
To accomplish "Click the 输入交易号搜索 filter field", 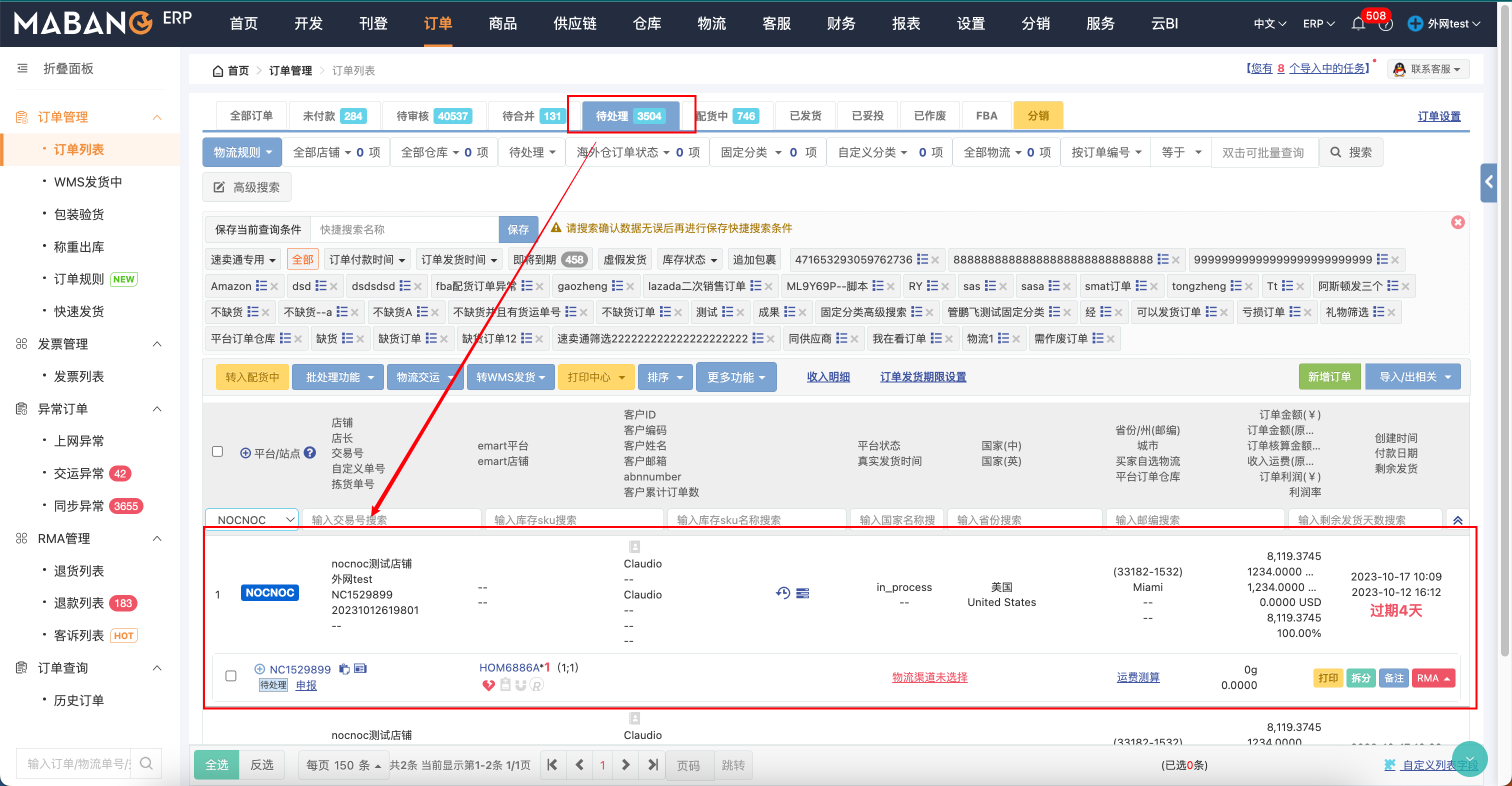I will pyautogui.click(x=391, y=520).
